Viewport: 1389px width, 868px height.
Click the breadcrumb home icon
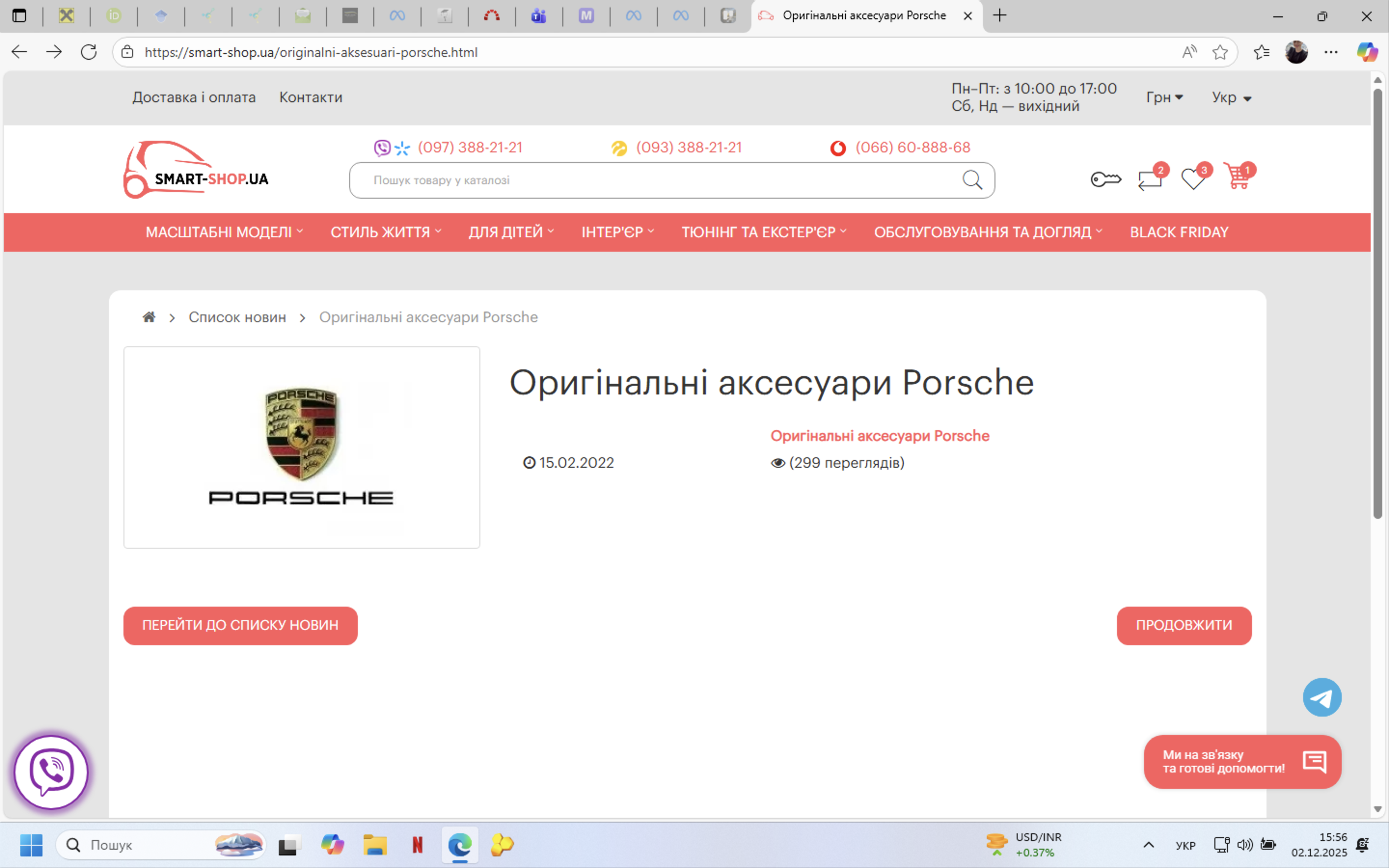pos(149,317)
